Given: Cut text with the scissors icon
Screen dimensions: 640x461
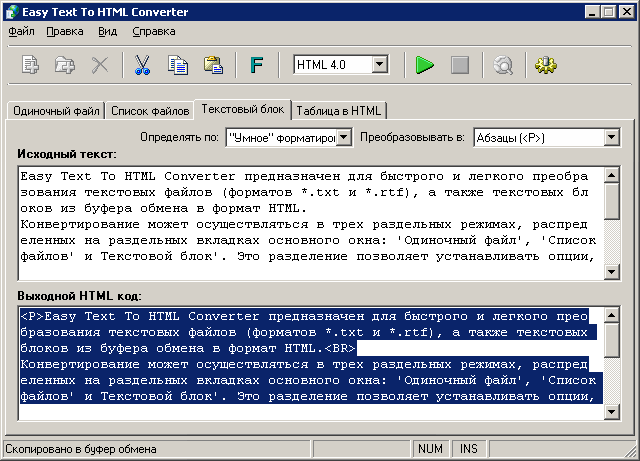Looking at the screenshot, I should point(142,65).
